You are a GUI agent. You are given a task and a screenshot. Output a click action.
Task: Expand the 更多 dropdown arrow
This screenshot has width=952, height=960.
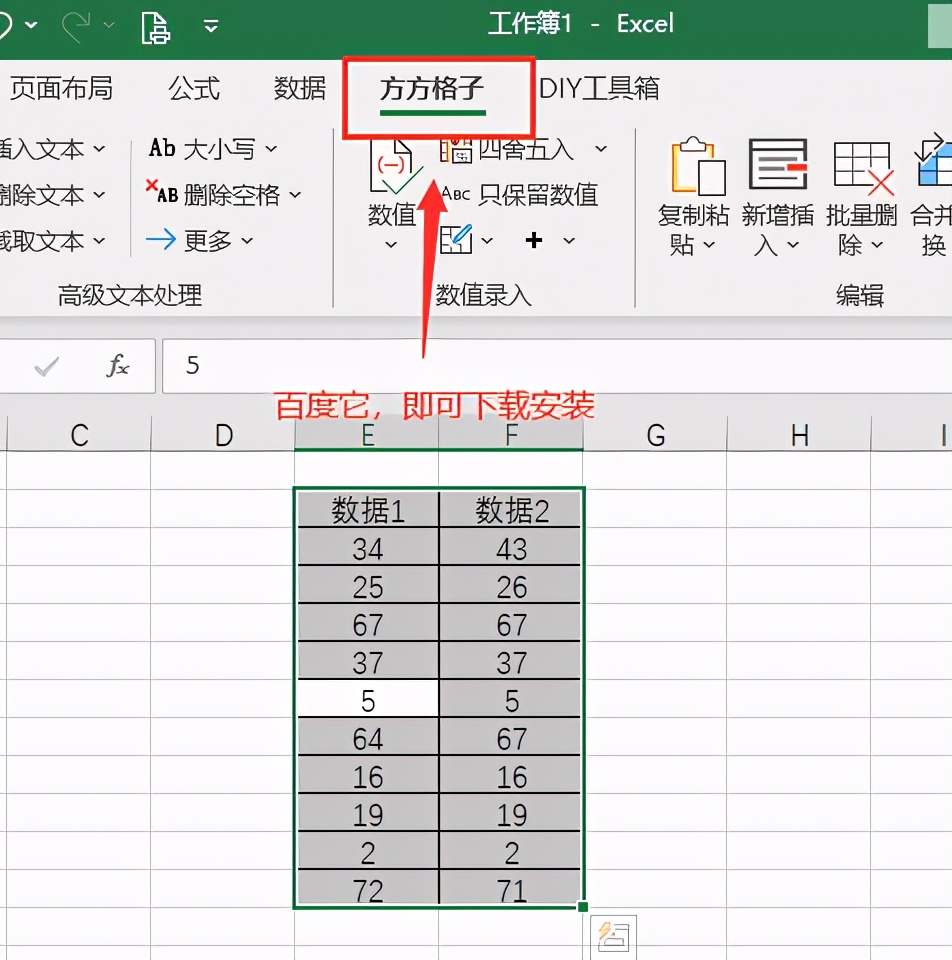[x=247, y=241]
